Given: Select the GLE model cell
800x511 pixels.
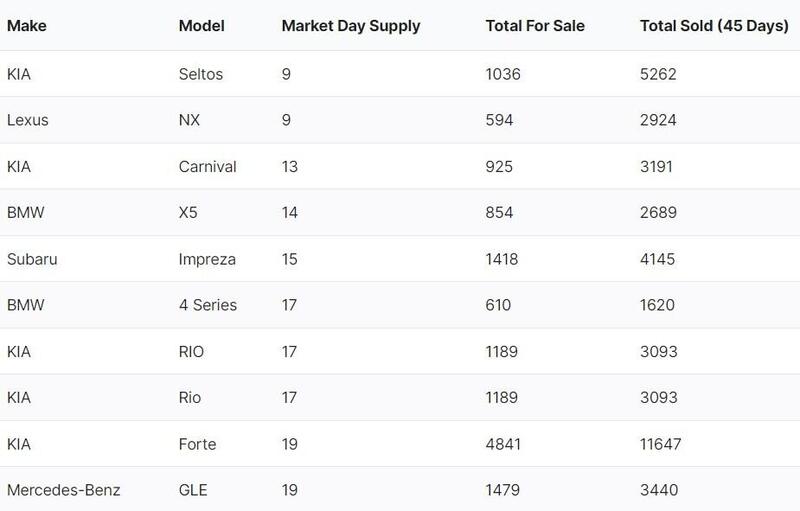Looking at the screenshot, I should pyautogui.click(x=192, y=490).
